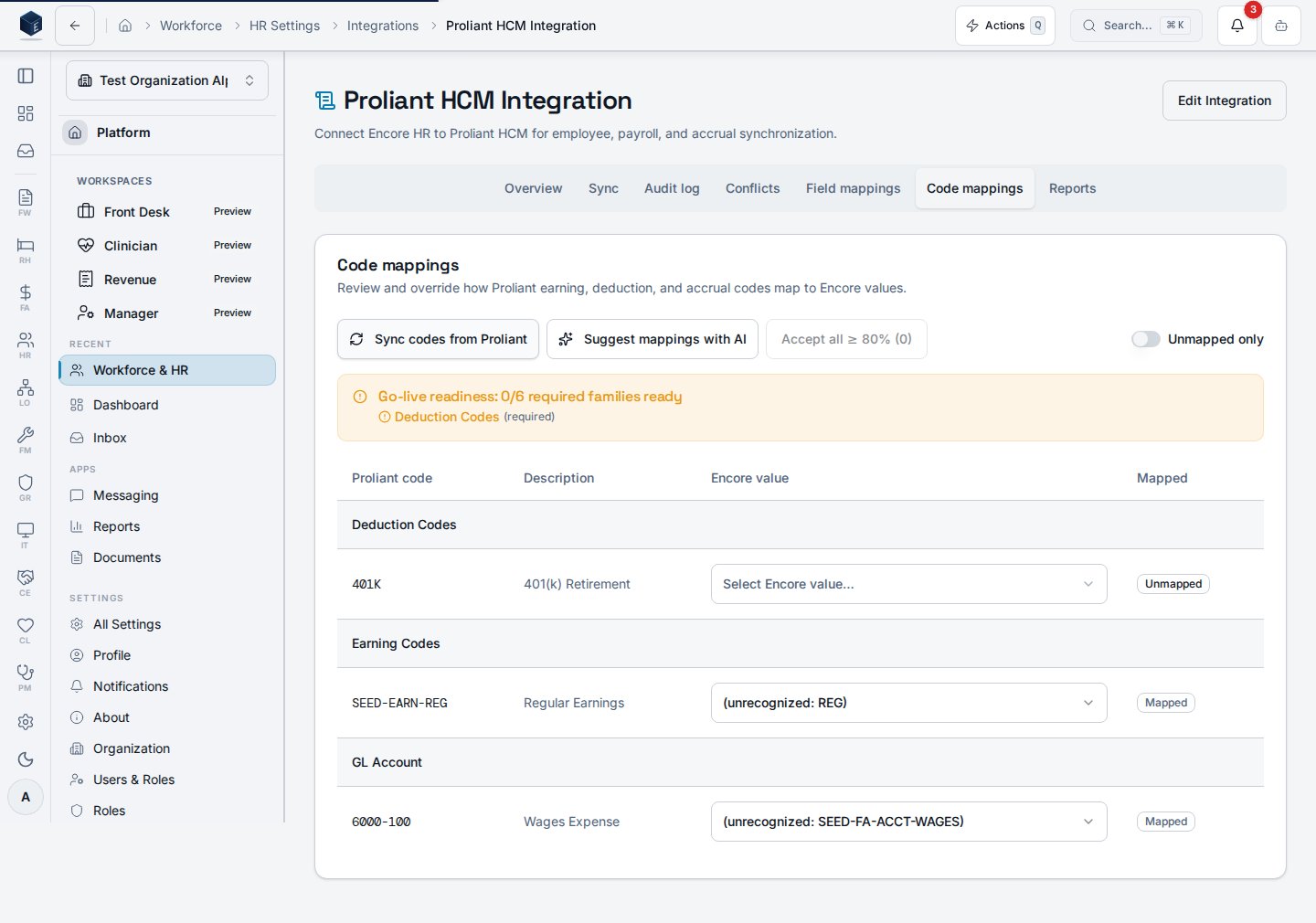1316x923 pixels.
Task: Switch to the Audit log tab
Action: [x=672, y=188]
